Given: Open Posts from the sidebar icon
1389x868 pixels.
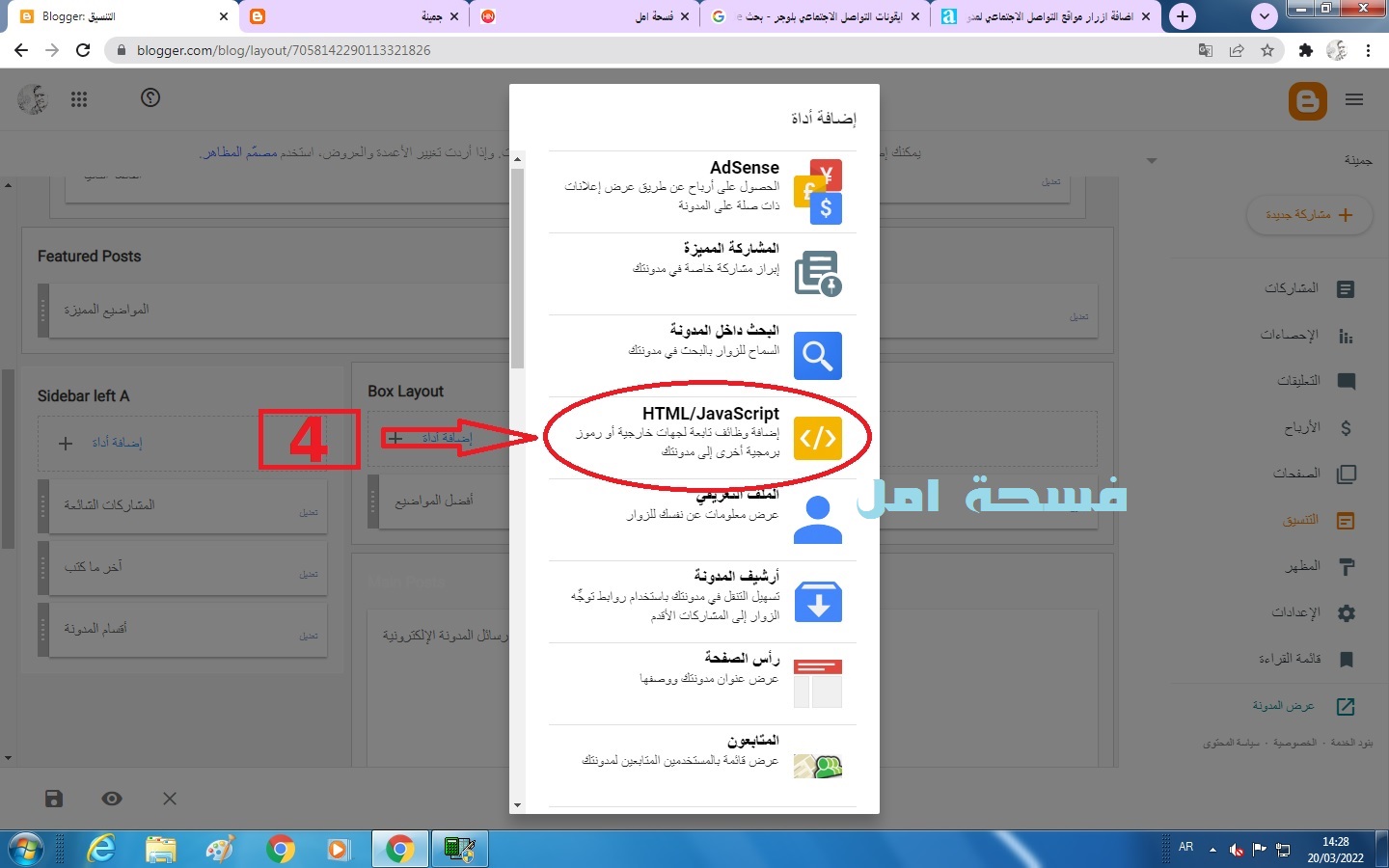Looking at the screenshot, I should click(1347, 288).
